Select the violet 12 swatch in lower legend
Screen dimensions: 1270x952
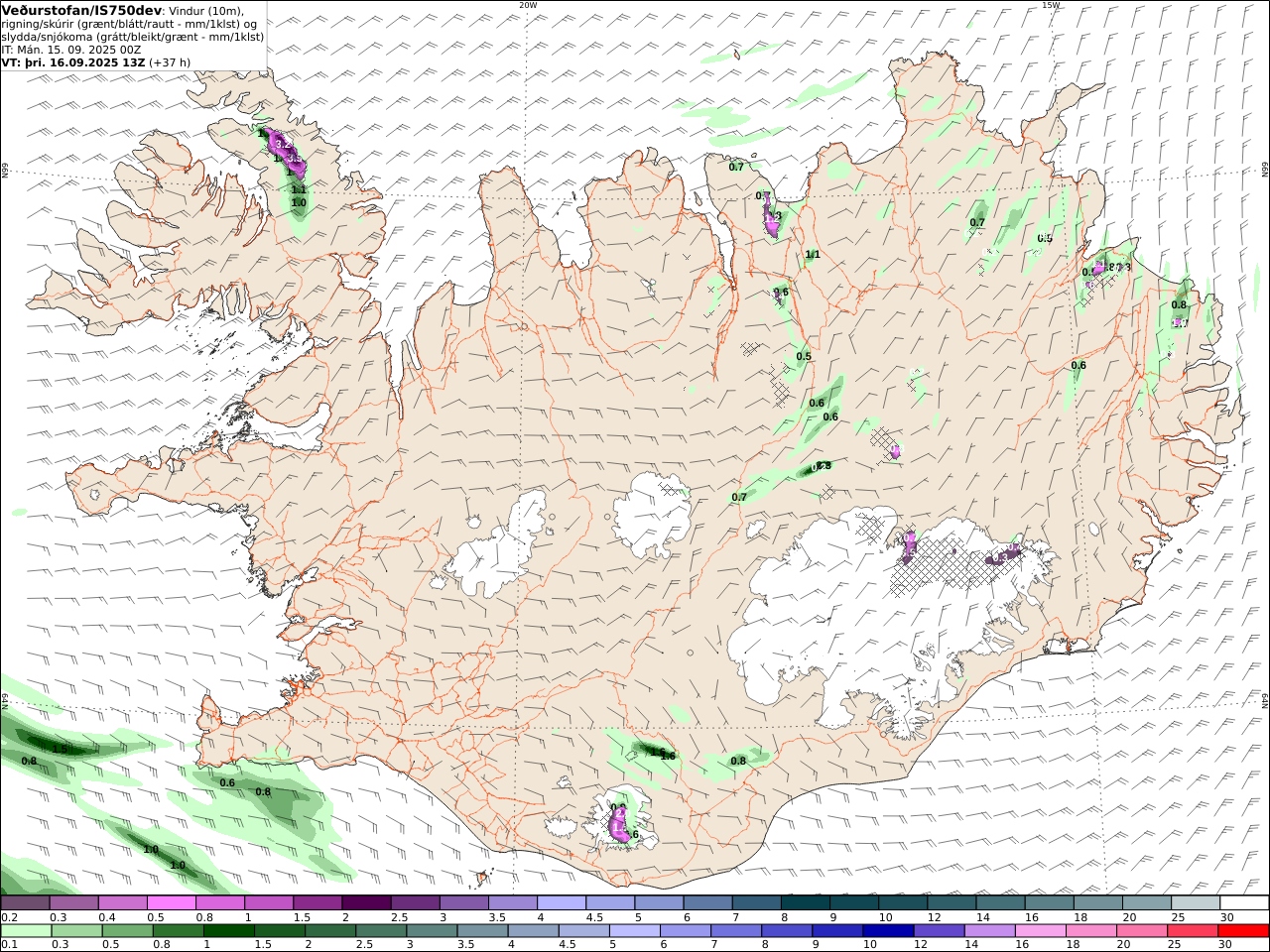click(x=939, y=931)
